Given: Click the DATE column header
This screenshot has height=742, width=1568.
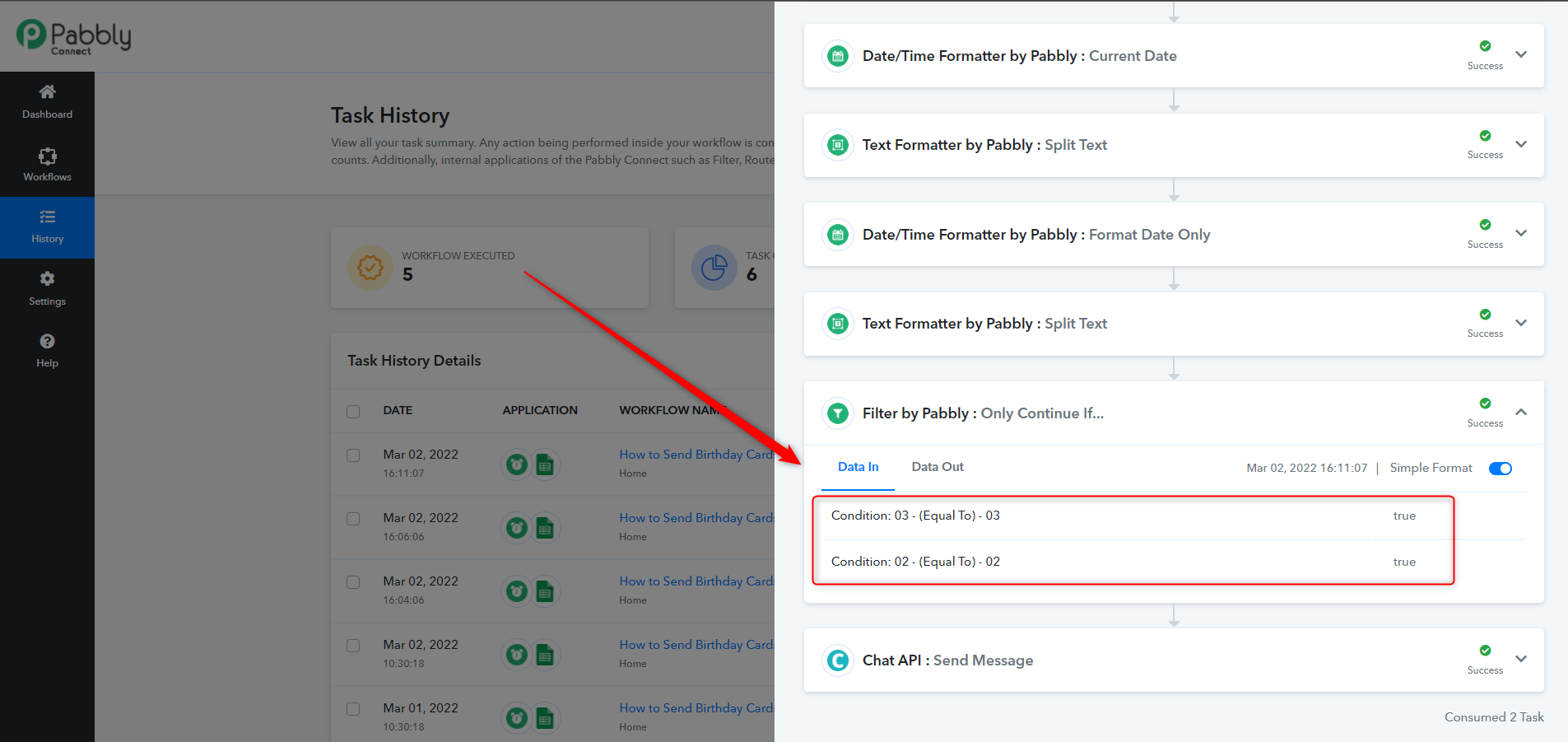Looking at the screenshot, I should click(398, 410).
